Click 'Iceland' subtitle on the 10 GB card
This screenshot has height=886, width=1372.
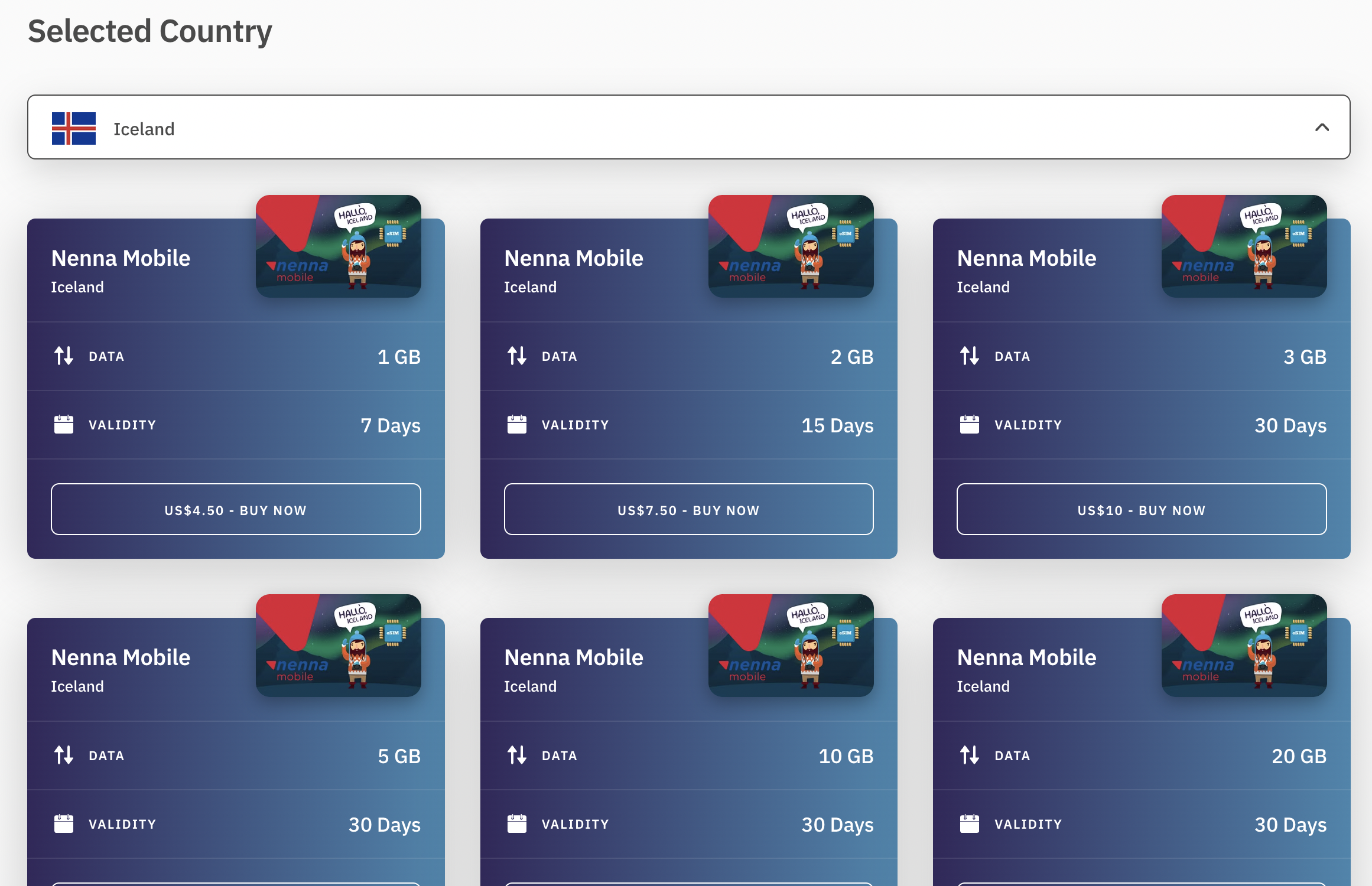tap(530, 686)
